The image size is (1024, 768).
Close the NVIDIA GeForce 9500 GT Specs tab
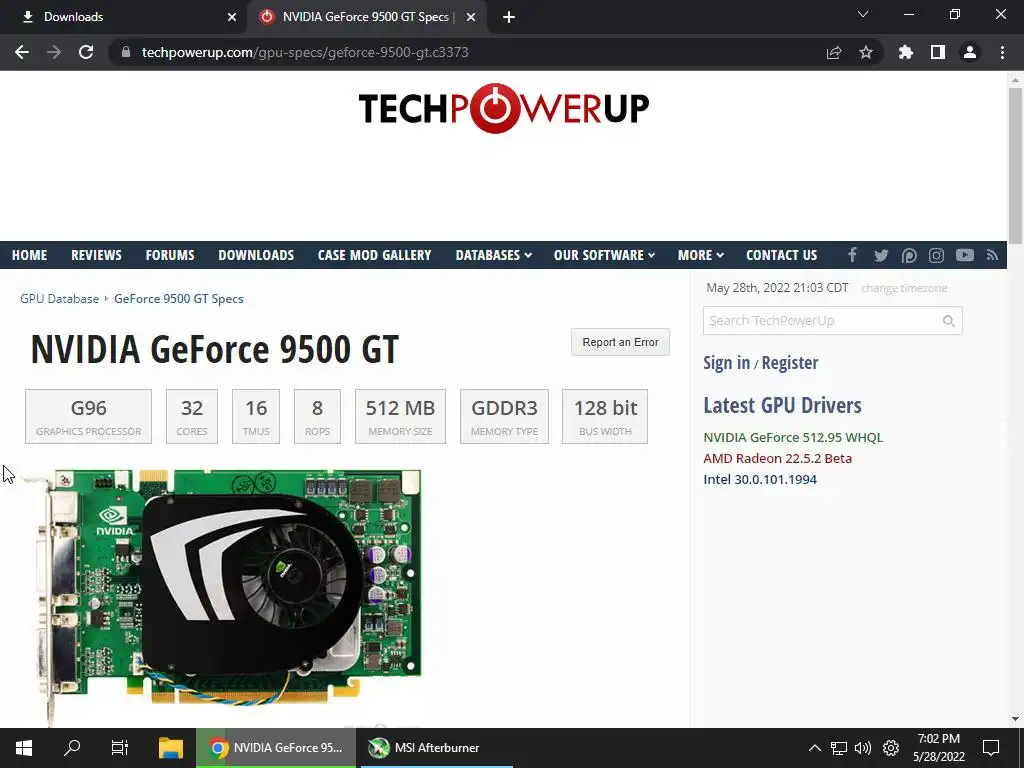tap(471, 17)
